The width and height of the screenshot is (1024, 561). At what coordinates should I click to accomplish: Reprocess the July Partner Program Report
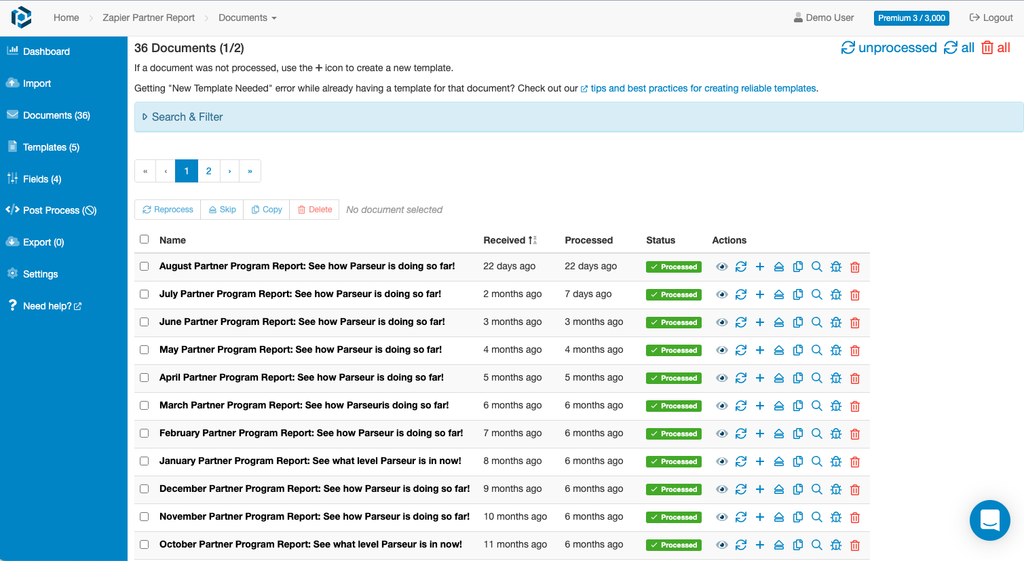(741, 295)
